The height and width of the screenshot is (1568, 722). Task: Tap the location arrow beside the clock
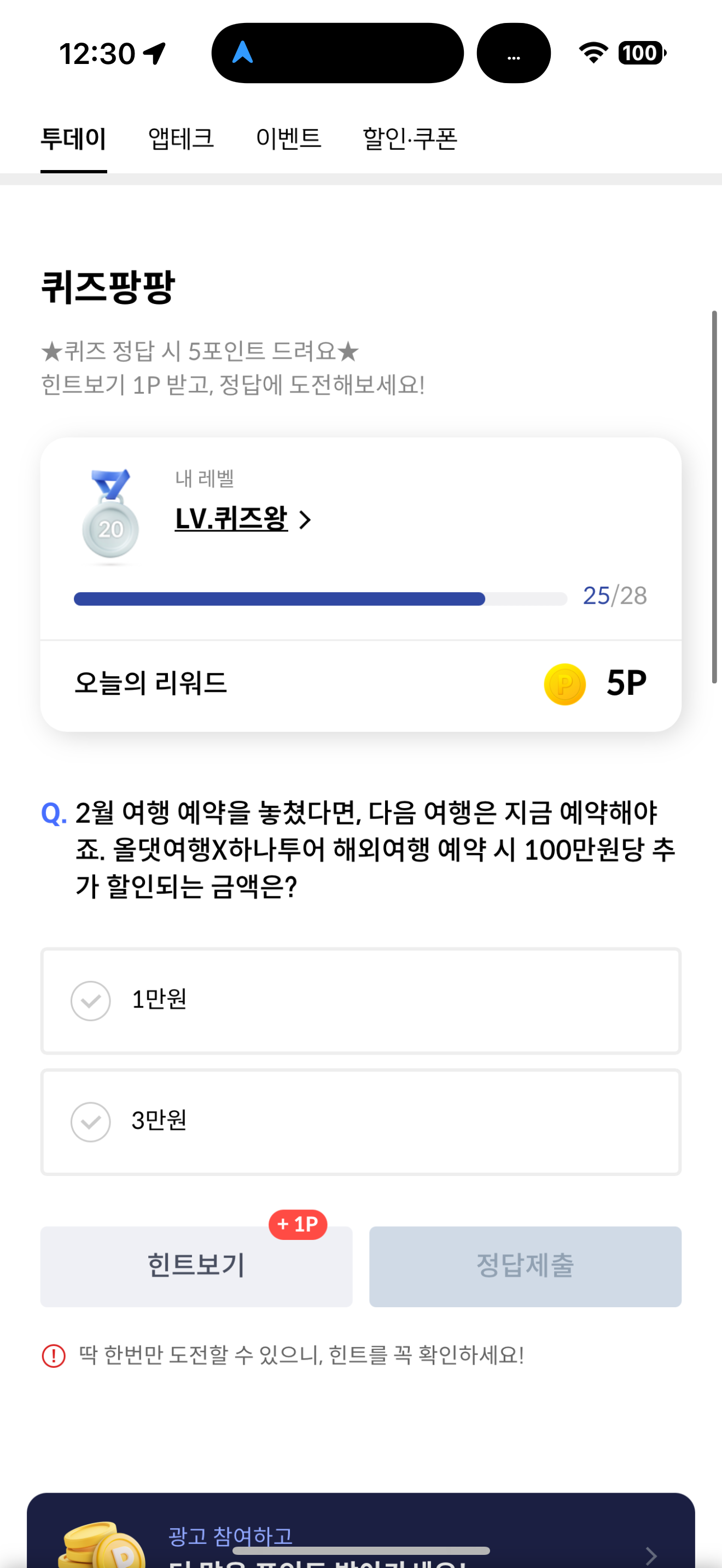pos(155,53)
